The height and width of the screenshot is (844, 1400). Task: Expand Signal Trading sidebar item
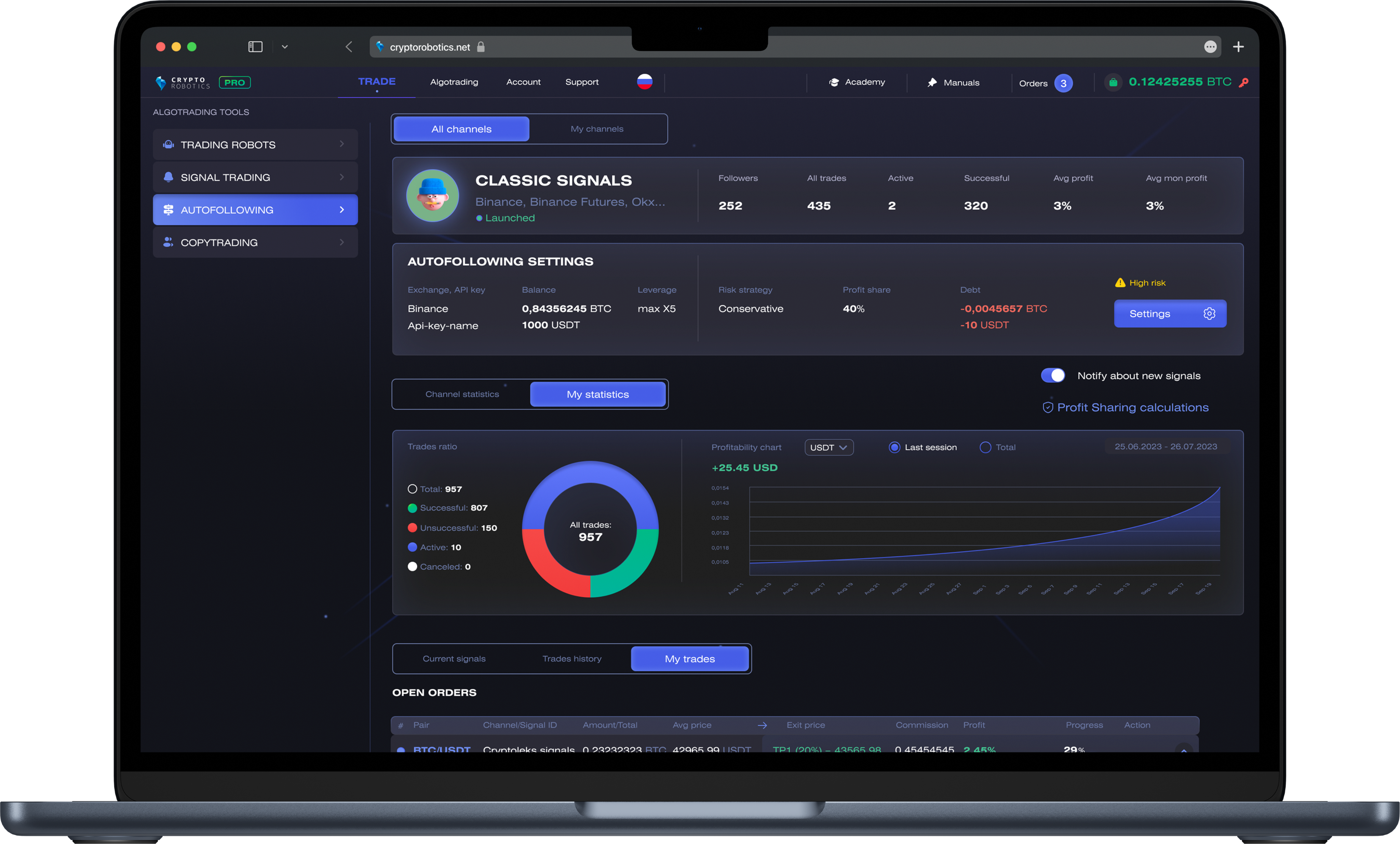point(255,177)
